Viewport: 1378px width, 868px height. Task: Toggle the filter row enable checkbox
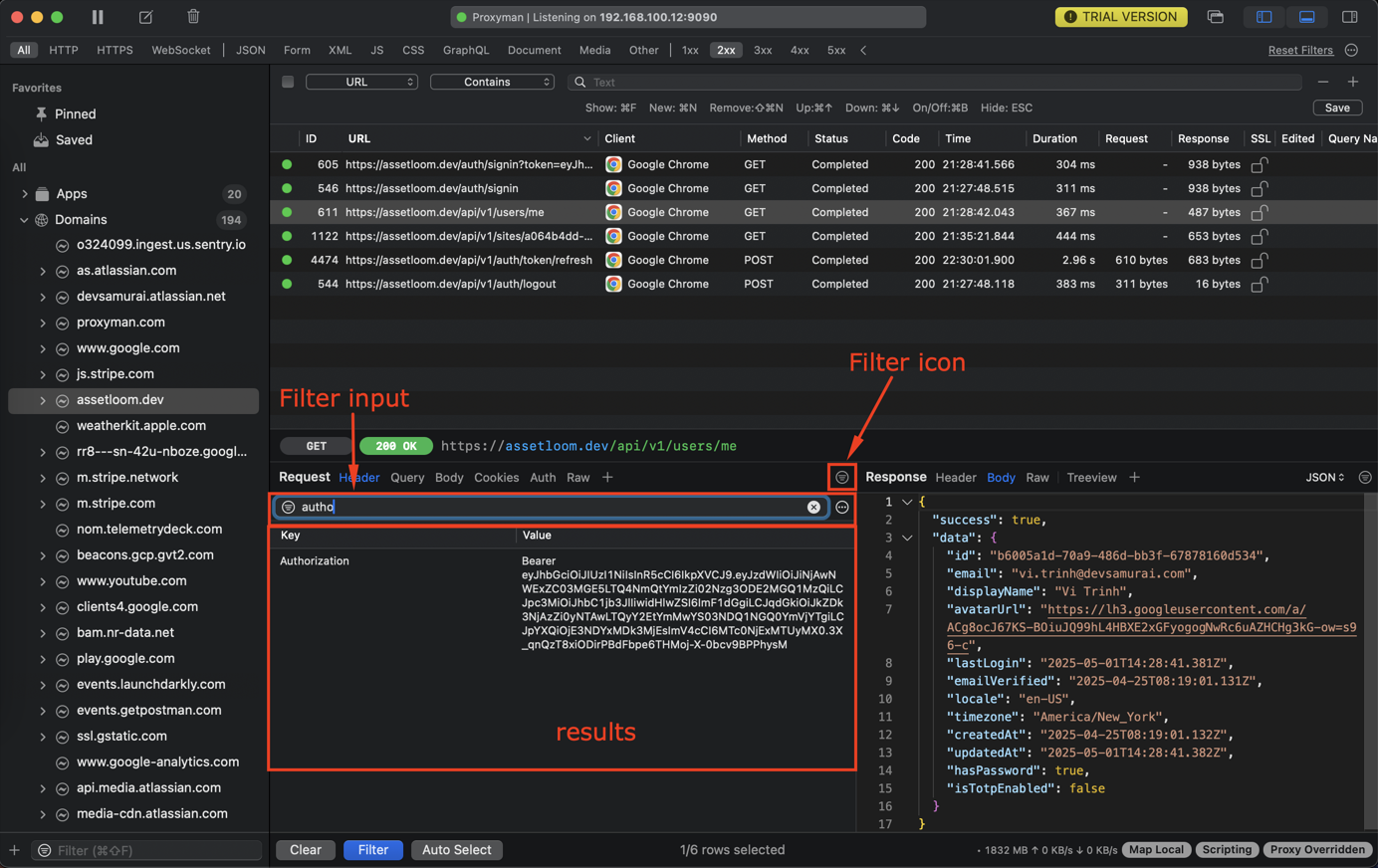click(288, 82)
